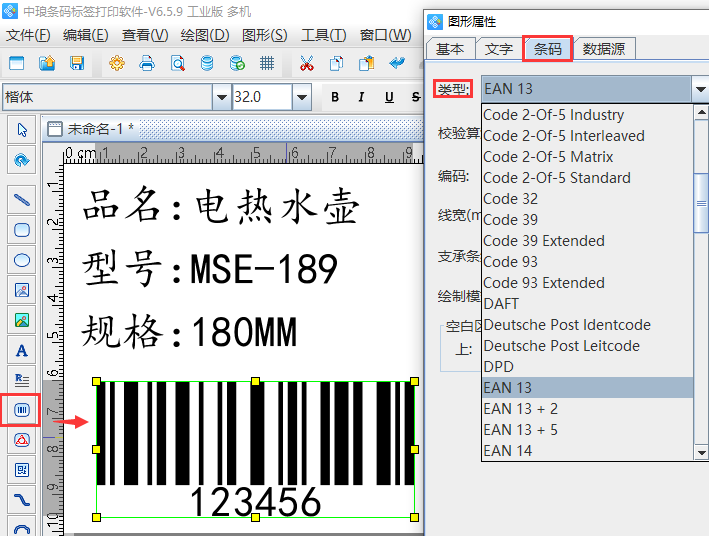
Task: Cut selection with scissors icon
Action: point(307,63)
